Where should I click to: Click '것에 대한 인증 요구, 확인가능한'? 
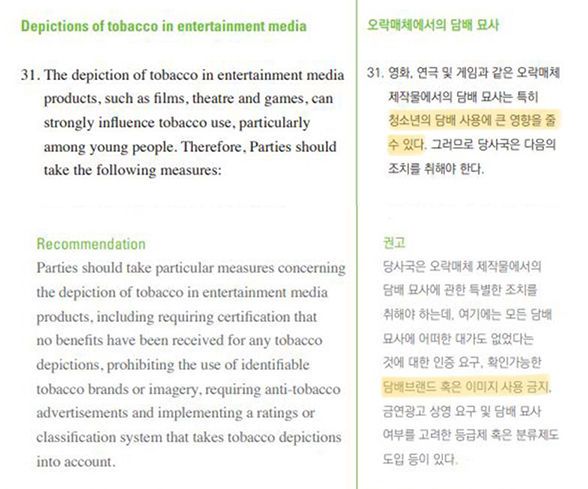pyautogui.click(x=462, y=362)
